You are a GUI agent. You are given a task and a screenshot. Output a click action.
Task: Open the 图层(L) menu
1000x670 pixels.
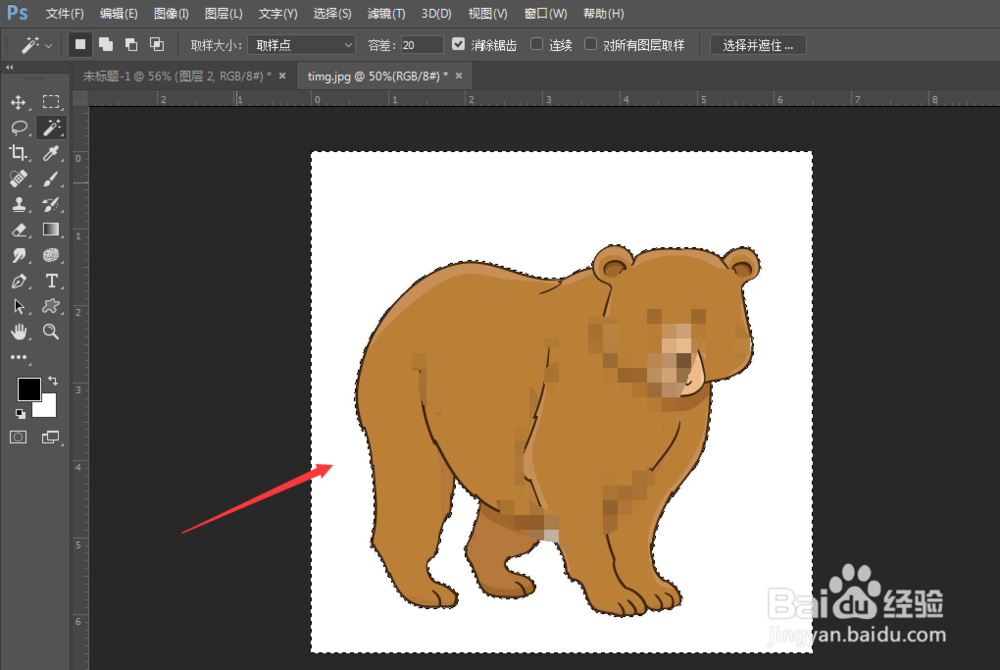(223, 13)
